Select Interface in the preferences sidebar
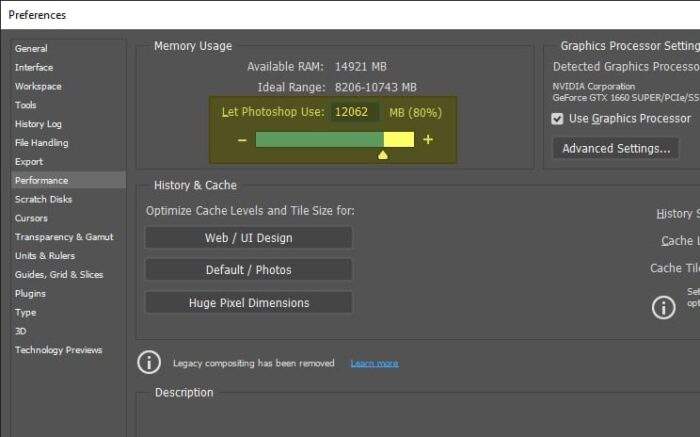Viewport: 700px width, 437px height. point(33,67)
